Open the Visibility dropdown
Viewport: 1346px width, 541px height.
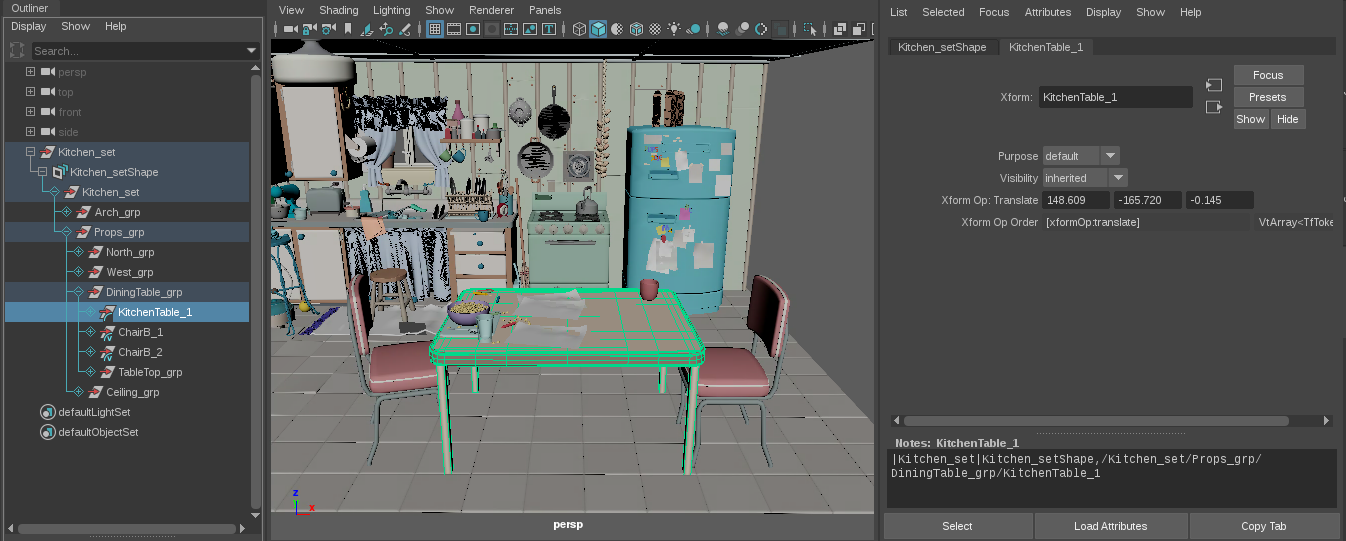[x=1085, y=178]
